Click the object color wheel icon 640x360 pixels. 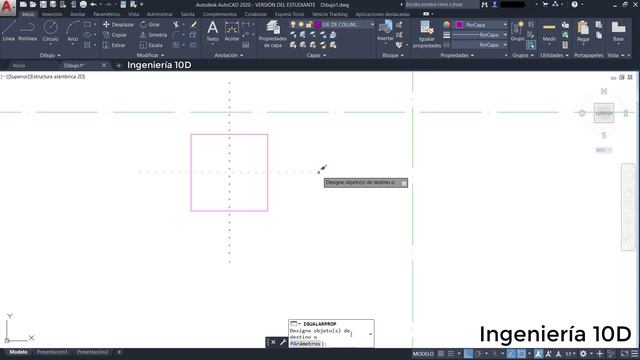click(447, 24)
